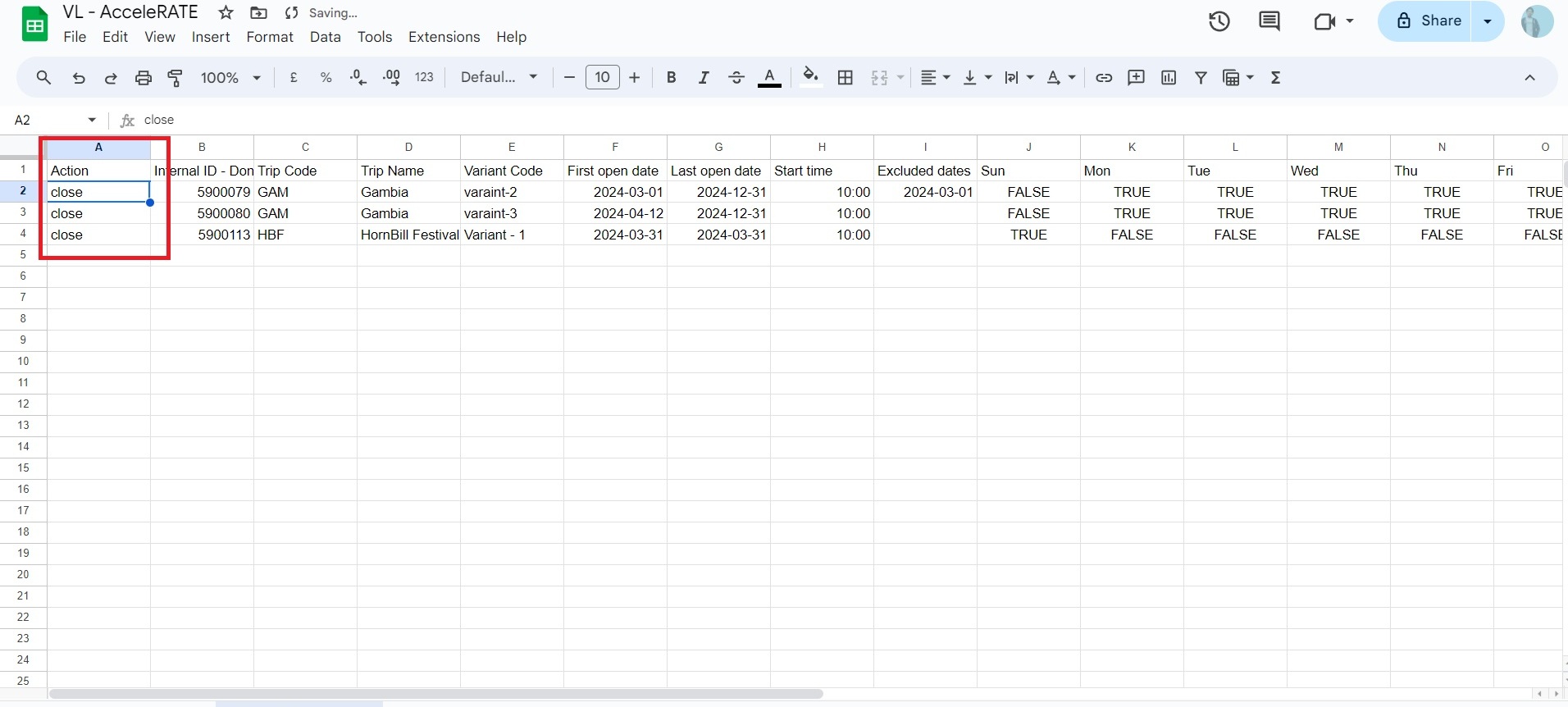Click the functions sigma icon

[x=1275, y=78]
